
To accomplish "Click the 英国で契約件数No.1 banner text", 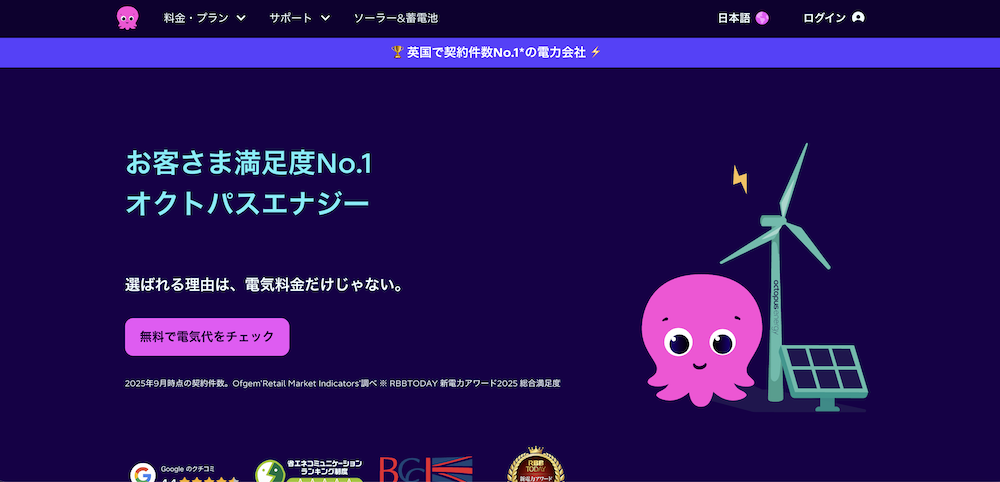I will (496, 52).
